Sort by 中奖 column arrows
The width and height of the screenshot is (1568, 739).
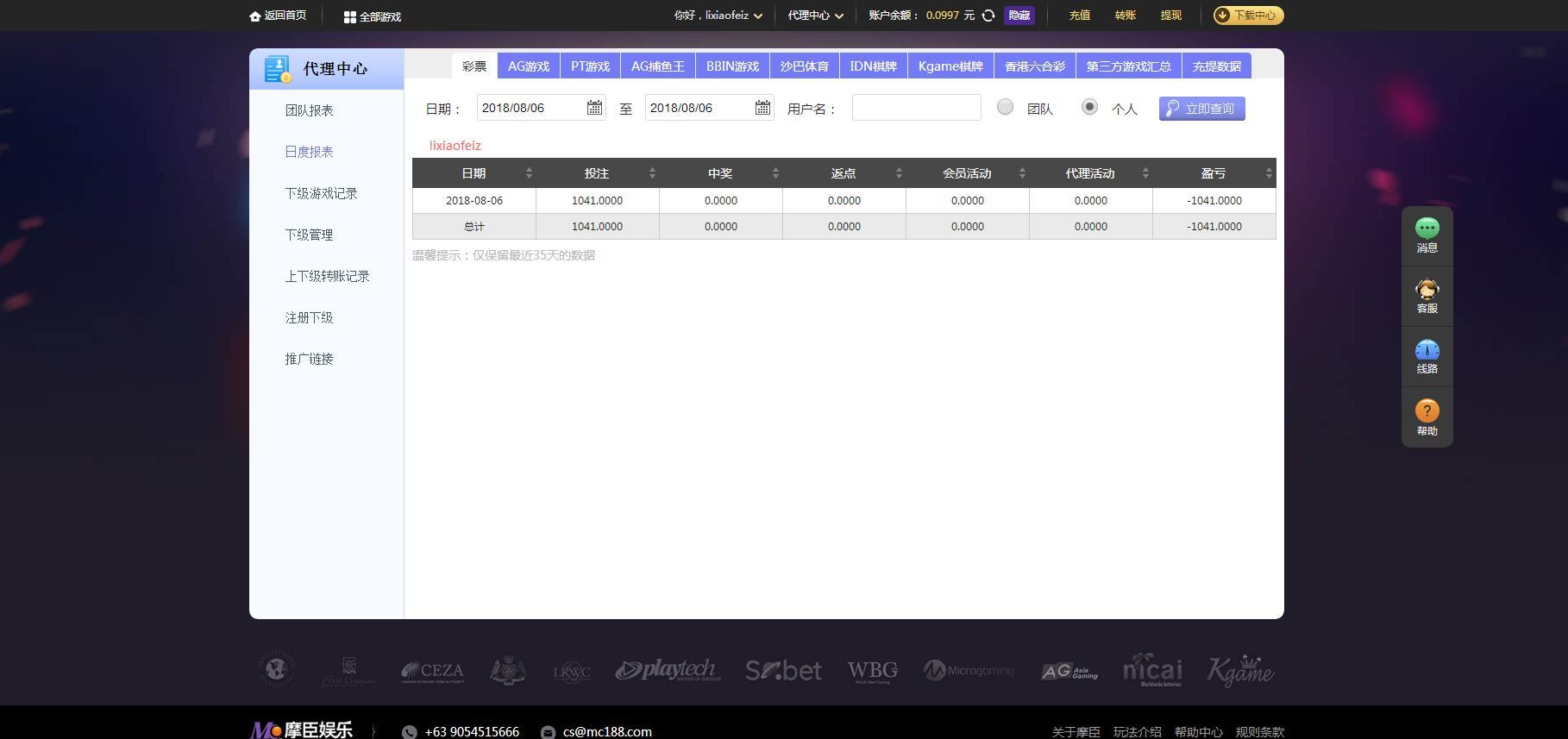coord(775,173)
